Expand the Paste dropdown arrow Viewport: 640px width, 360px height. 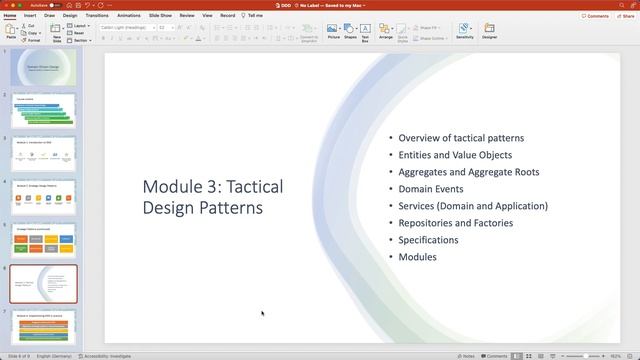click(x=17, y=29)
